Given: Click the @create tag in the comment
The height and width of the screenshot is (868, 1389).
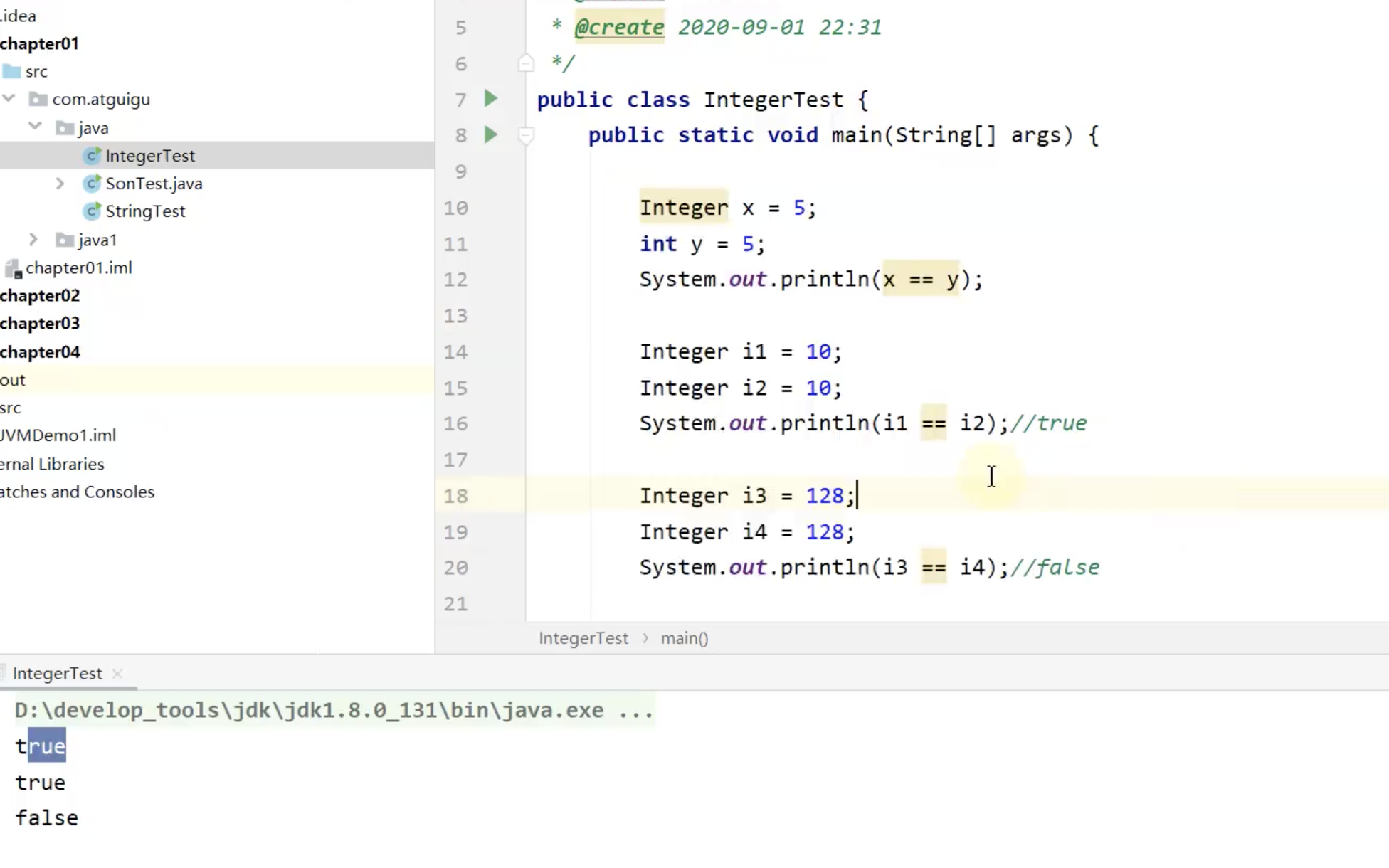Looking at the screenshot, I should [619, 27].
